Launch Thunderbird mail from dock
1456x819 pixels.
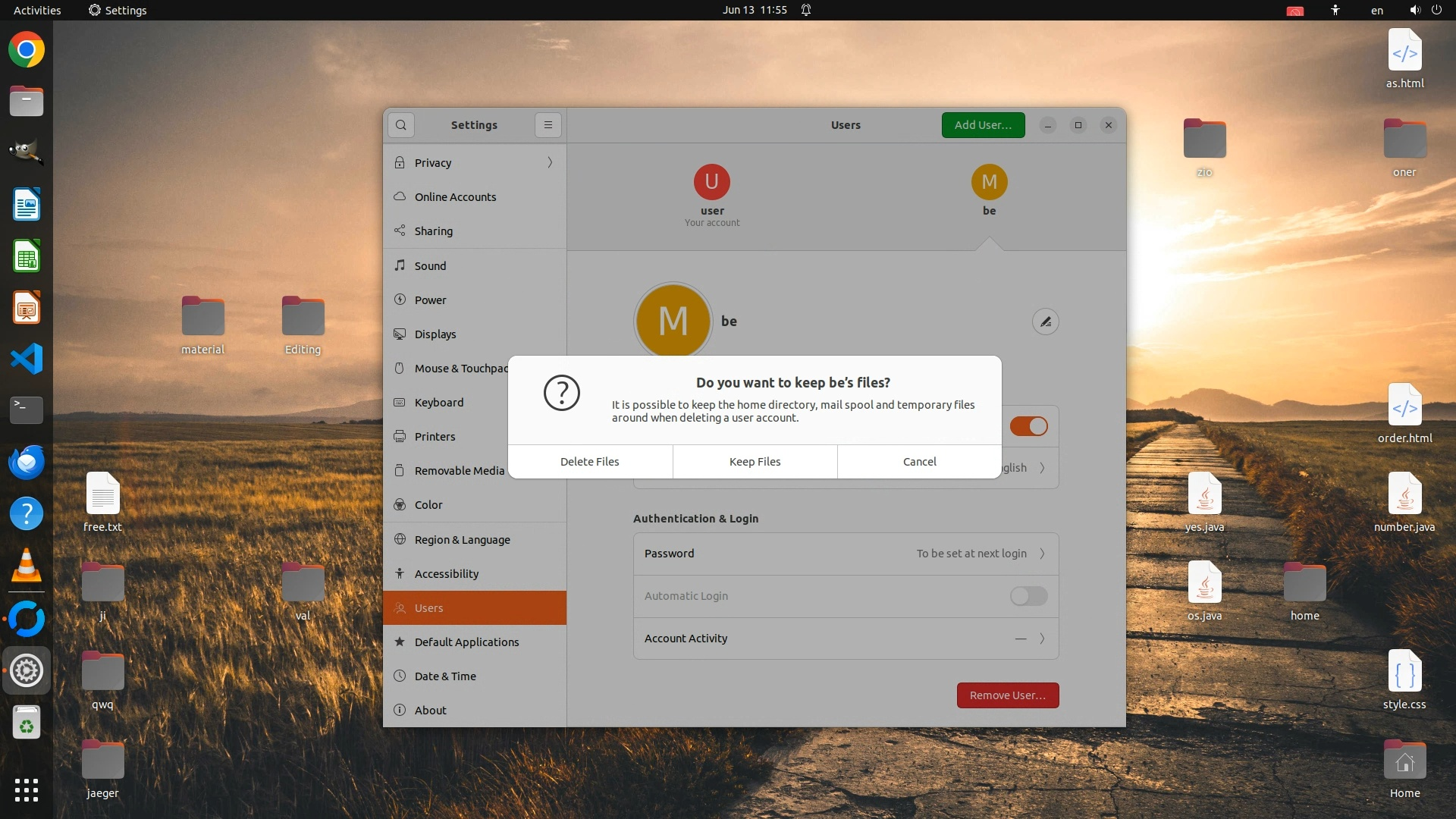[x=27, y=462]
